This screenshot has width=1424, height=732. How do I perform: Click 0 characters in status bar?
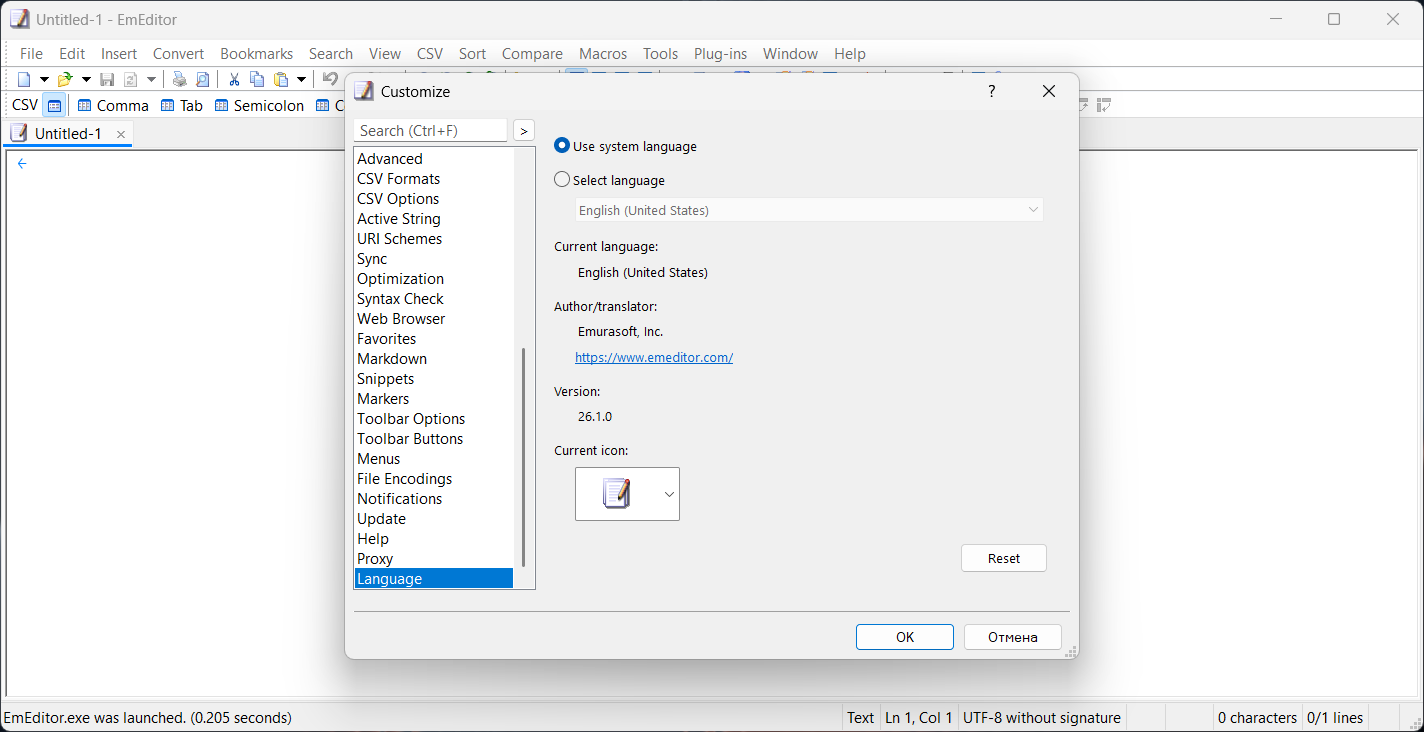coord(1257,718)
